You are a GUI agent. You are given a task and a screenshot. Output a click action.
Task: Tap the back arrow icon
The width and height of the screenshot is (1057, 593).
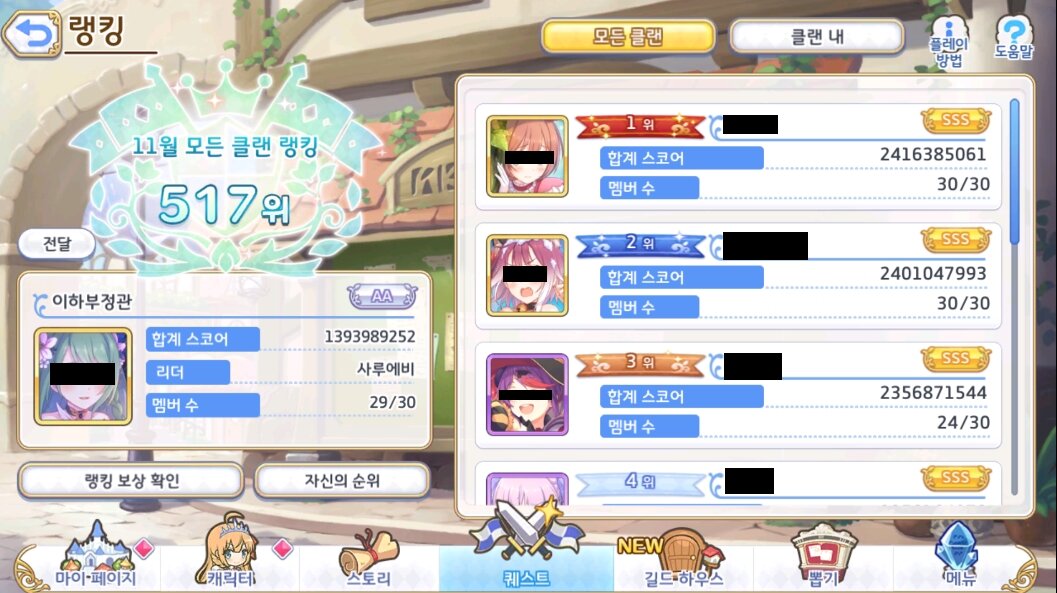[x=32, y=33]
